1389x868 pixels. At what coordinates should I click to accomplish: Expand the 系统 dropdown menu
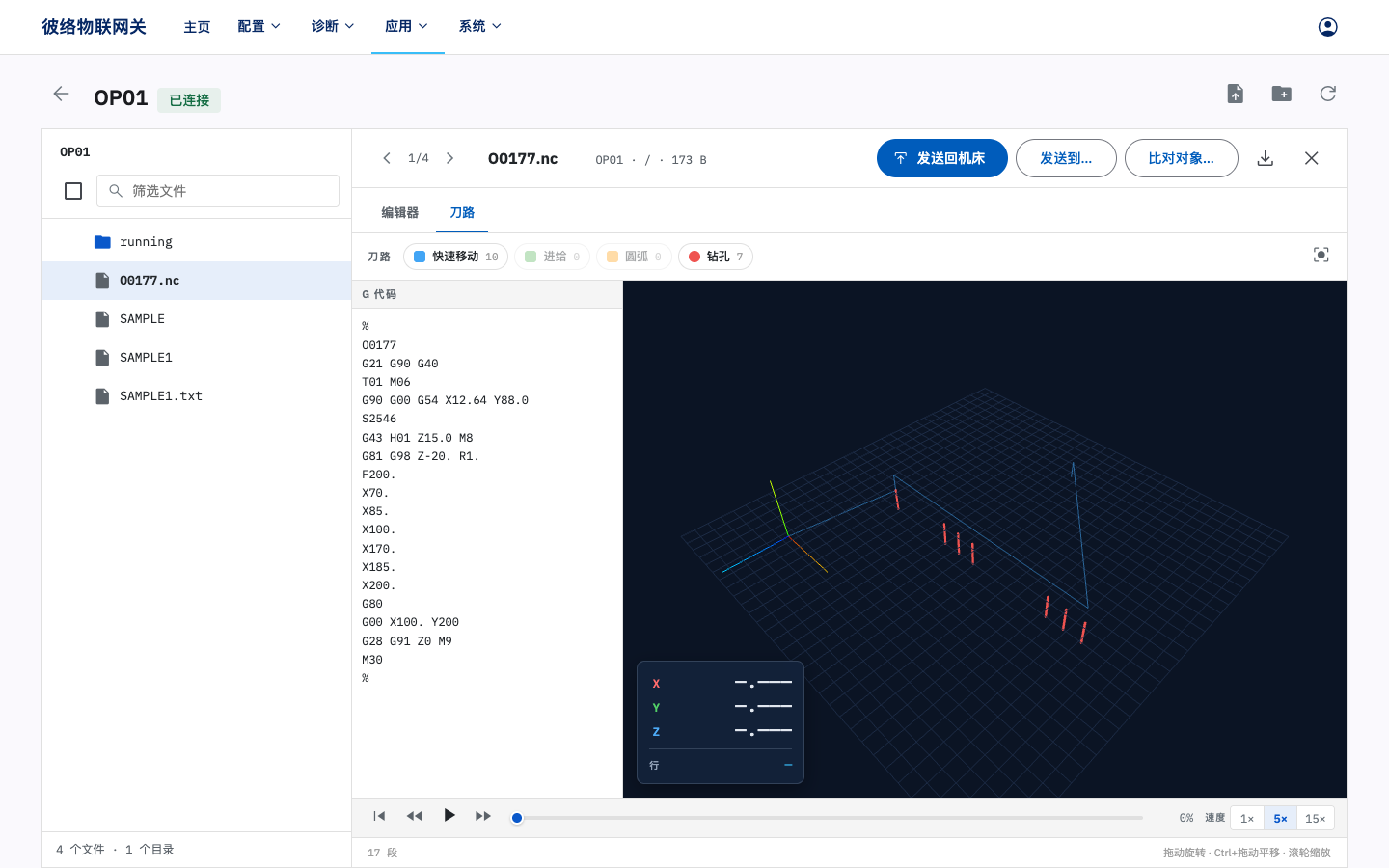click(x=479, y=27)
